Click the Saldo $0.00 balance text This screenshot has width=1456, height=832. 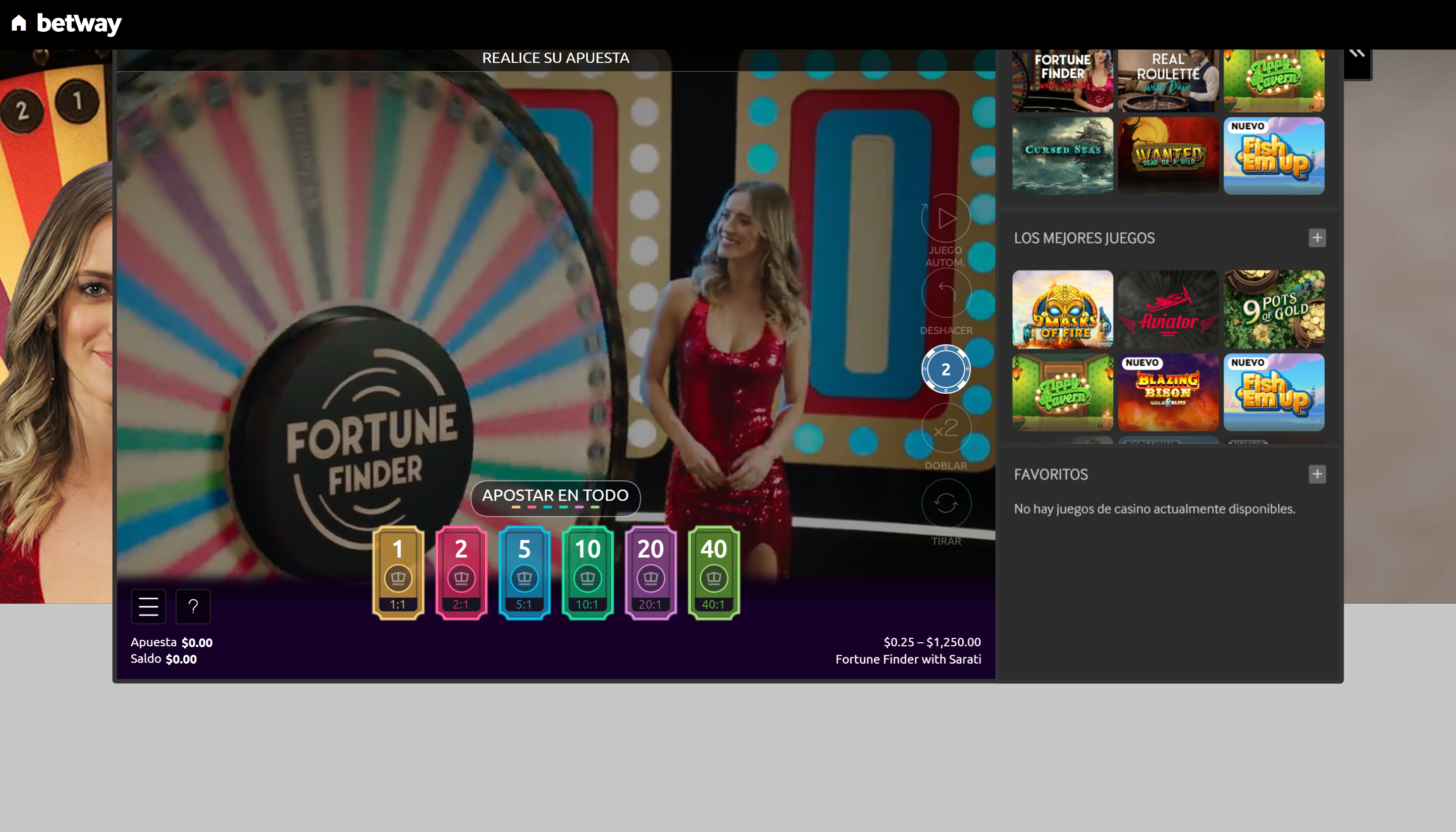tap(163, 659)
